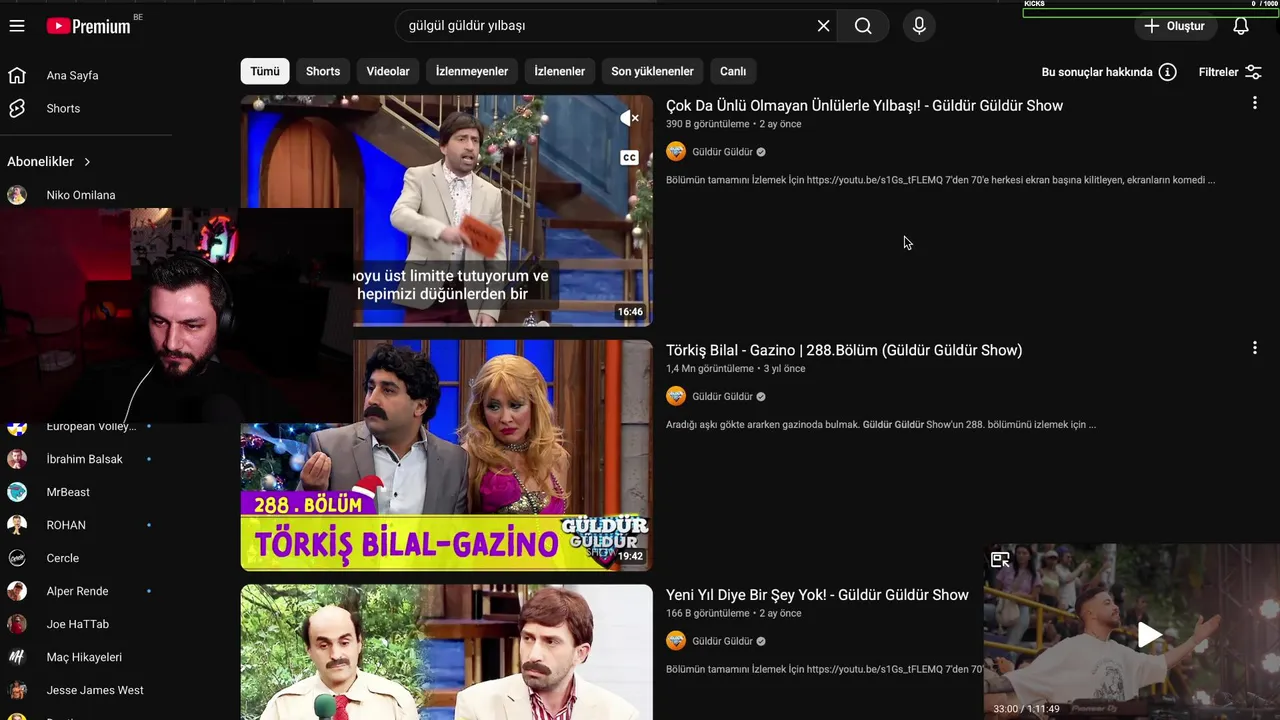Go to YouTube Premium home logo
The height and width of the screenshot is (720, 1280).
click(89, 26)
